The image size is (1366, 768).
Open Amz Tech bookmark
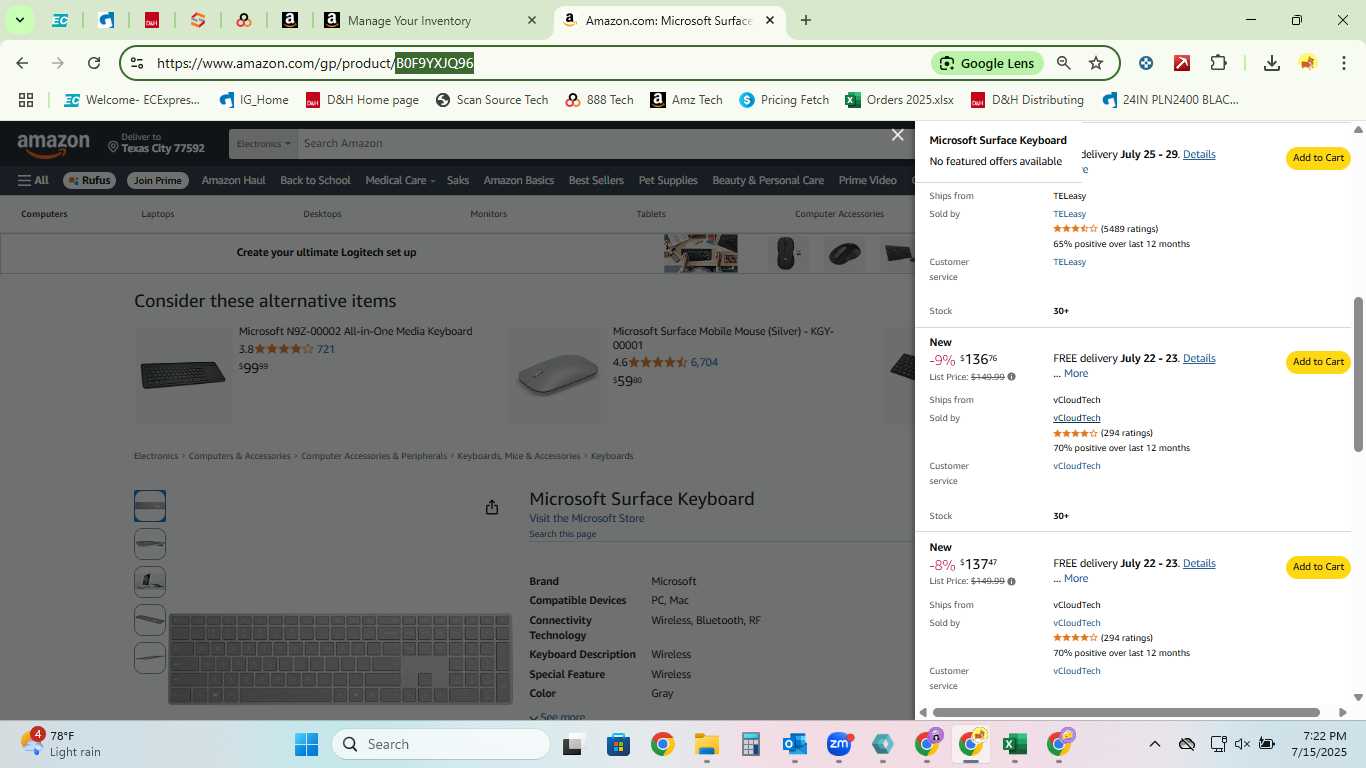(x=687, y=100)
